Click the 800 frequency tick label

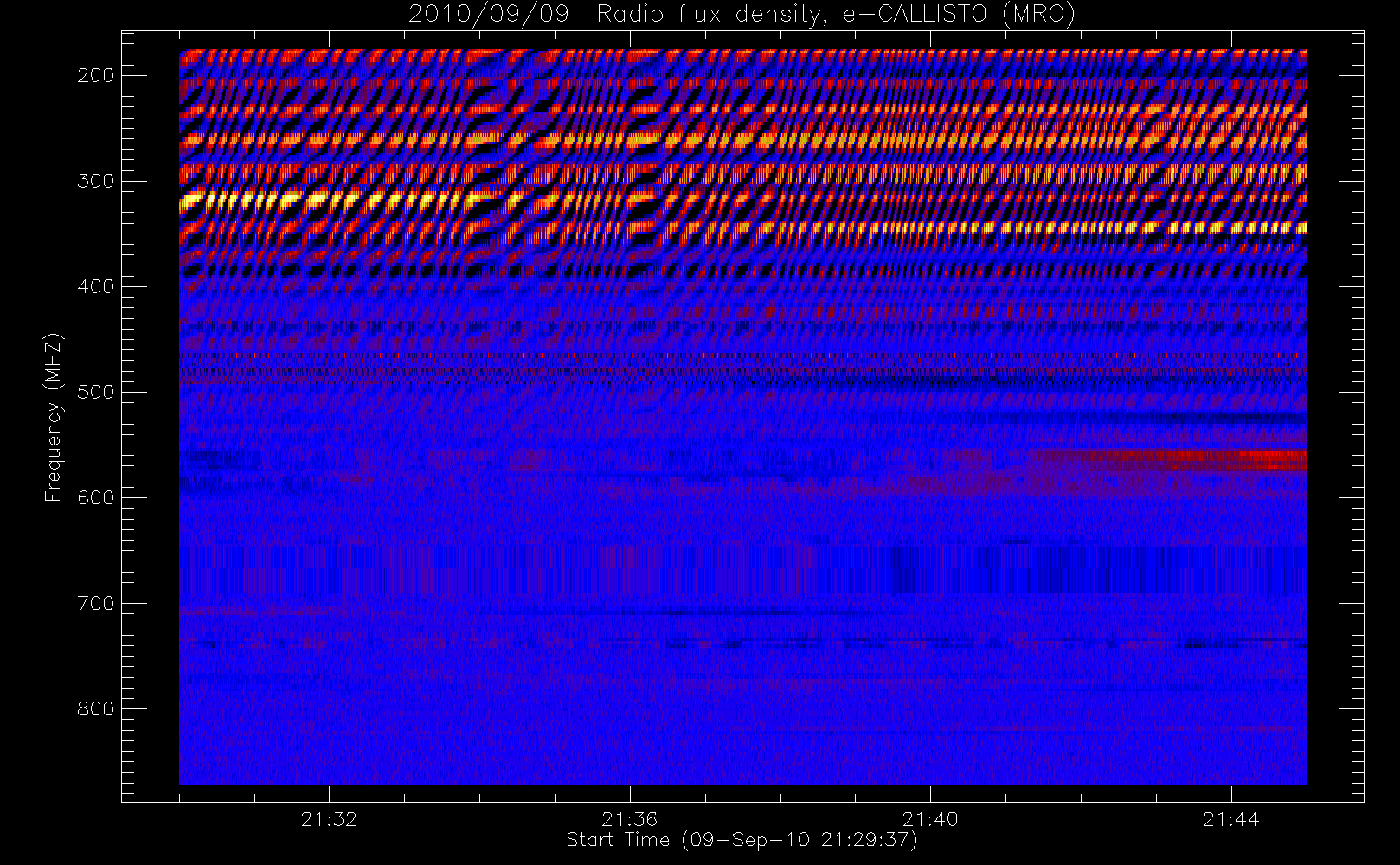pos(96,708)
